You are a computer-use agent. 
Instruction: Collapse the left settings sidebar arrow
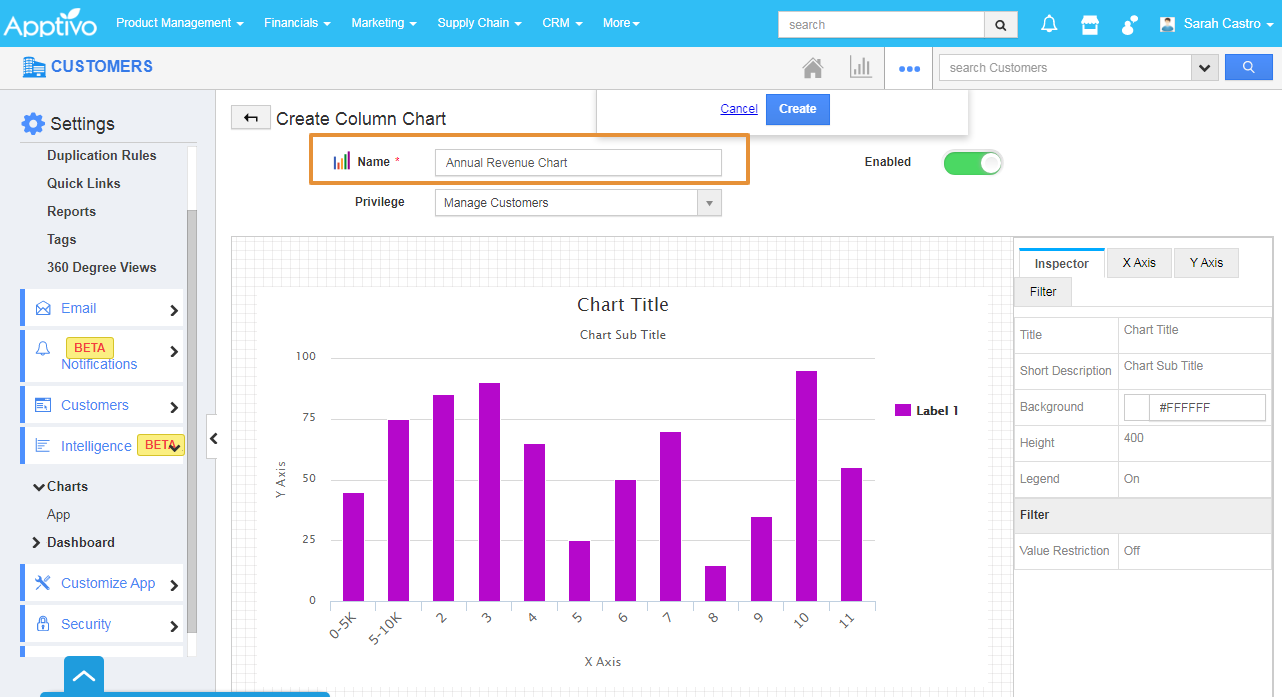[212, 438]
